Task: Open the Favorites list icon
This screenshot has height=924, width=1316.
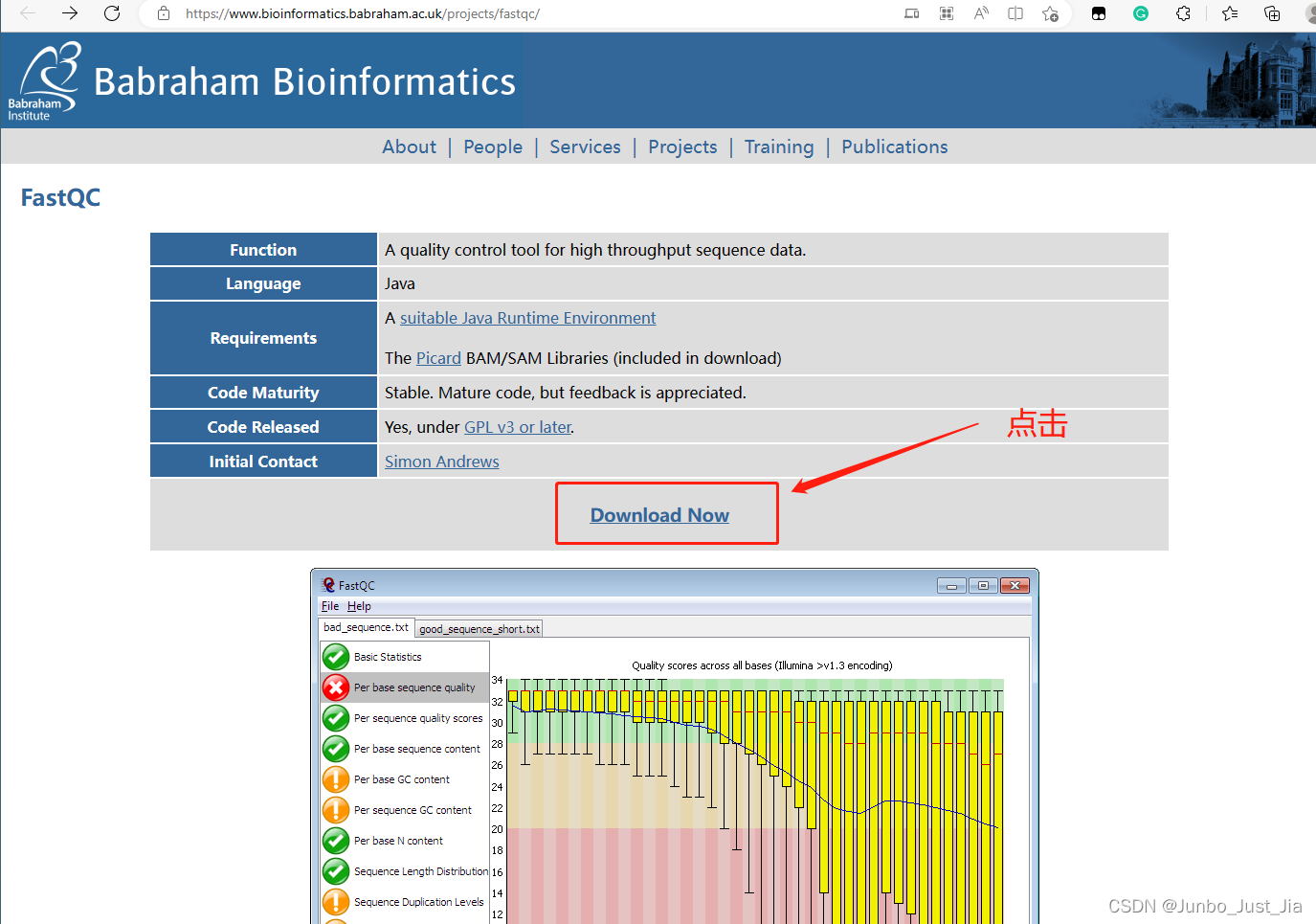Action: [x=1230, y=13]
